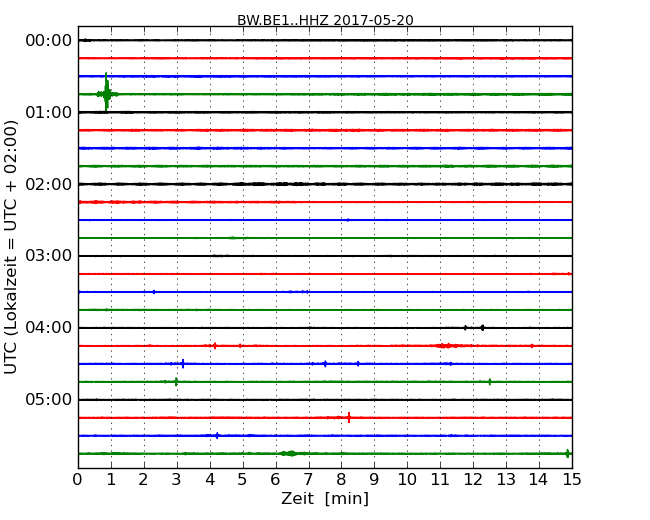Screen dimensions: 650x520
Task: Click x-axis tick label 2
Action: (x=144, y=480)
